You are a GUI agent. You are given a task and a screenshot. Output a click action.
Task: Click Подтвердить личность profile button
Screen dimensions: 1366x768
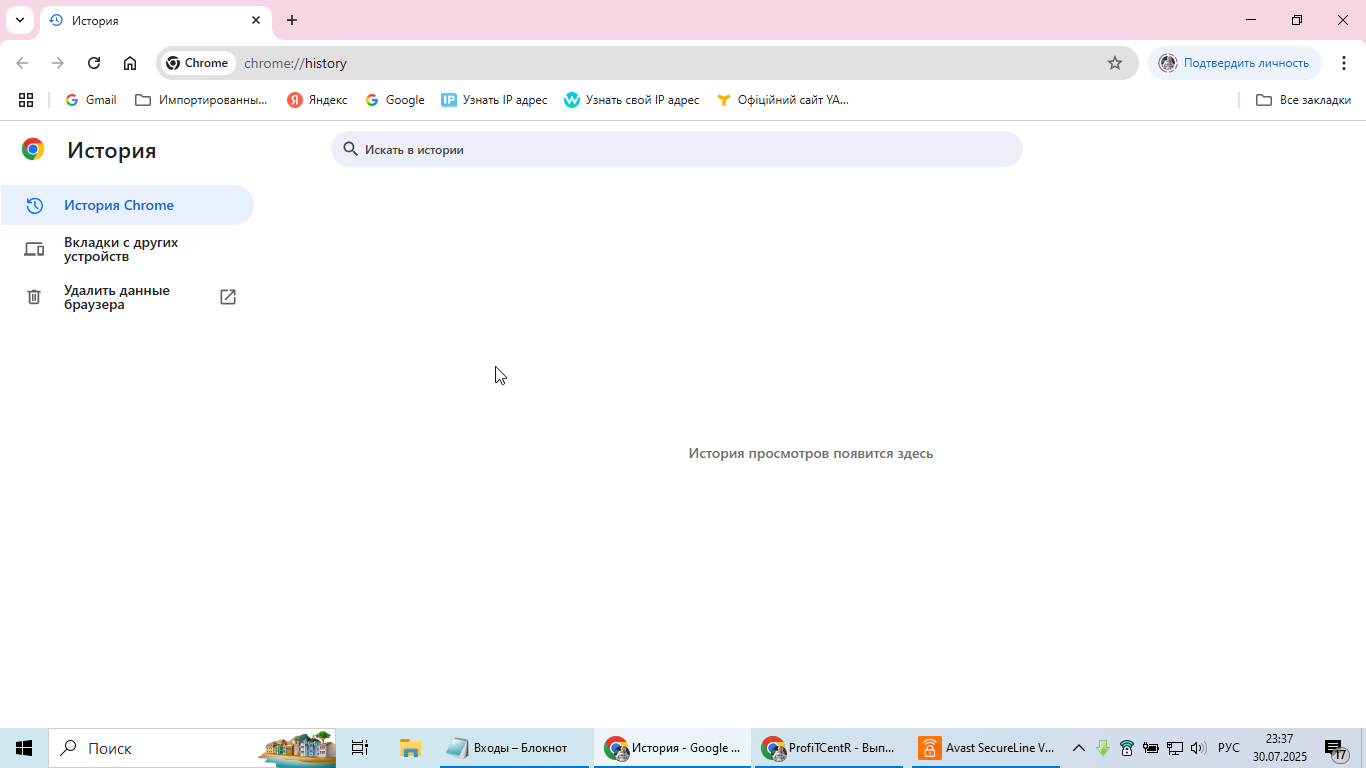pyautogui.click(x=1235, y=63)
